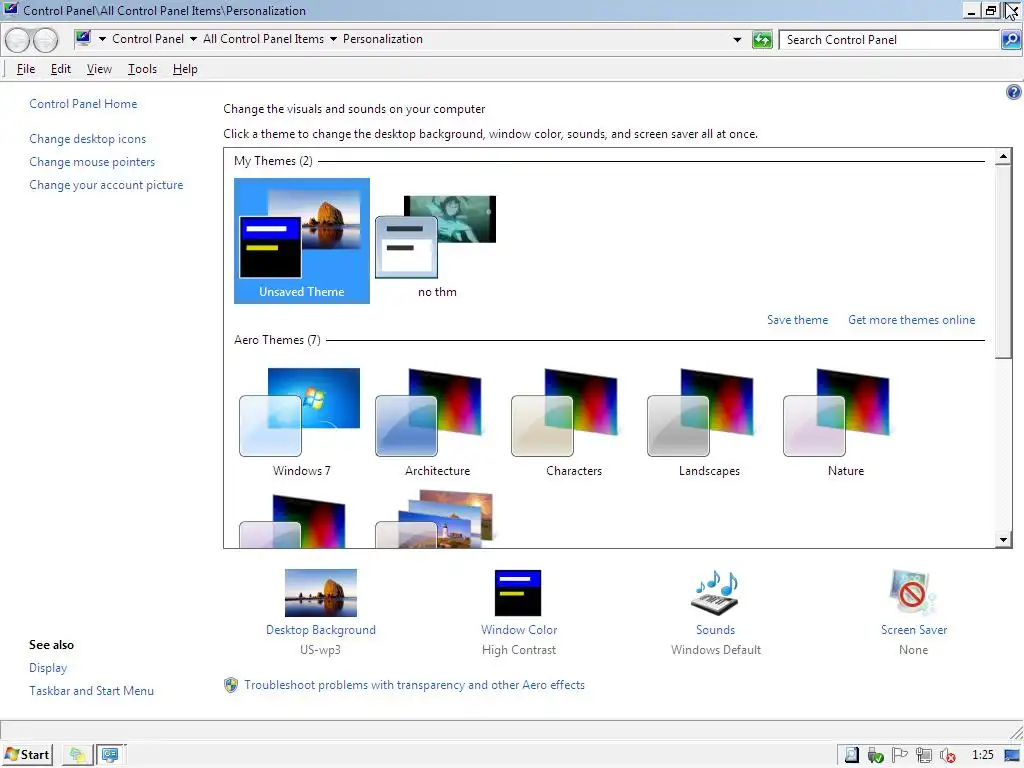Viewport: 1024px width, 768px height.
Task: Go forward with the Forward arrow button
Action: coord(45,40)
